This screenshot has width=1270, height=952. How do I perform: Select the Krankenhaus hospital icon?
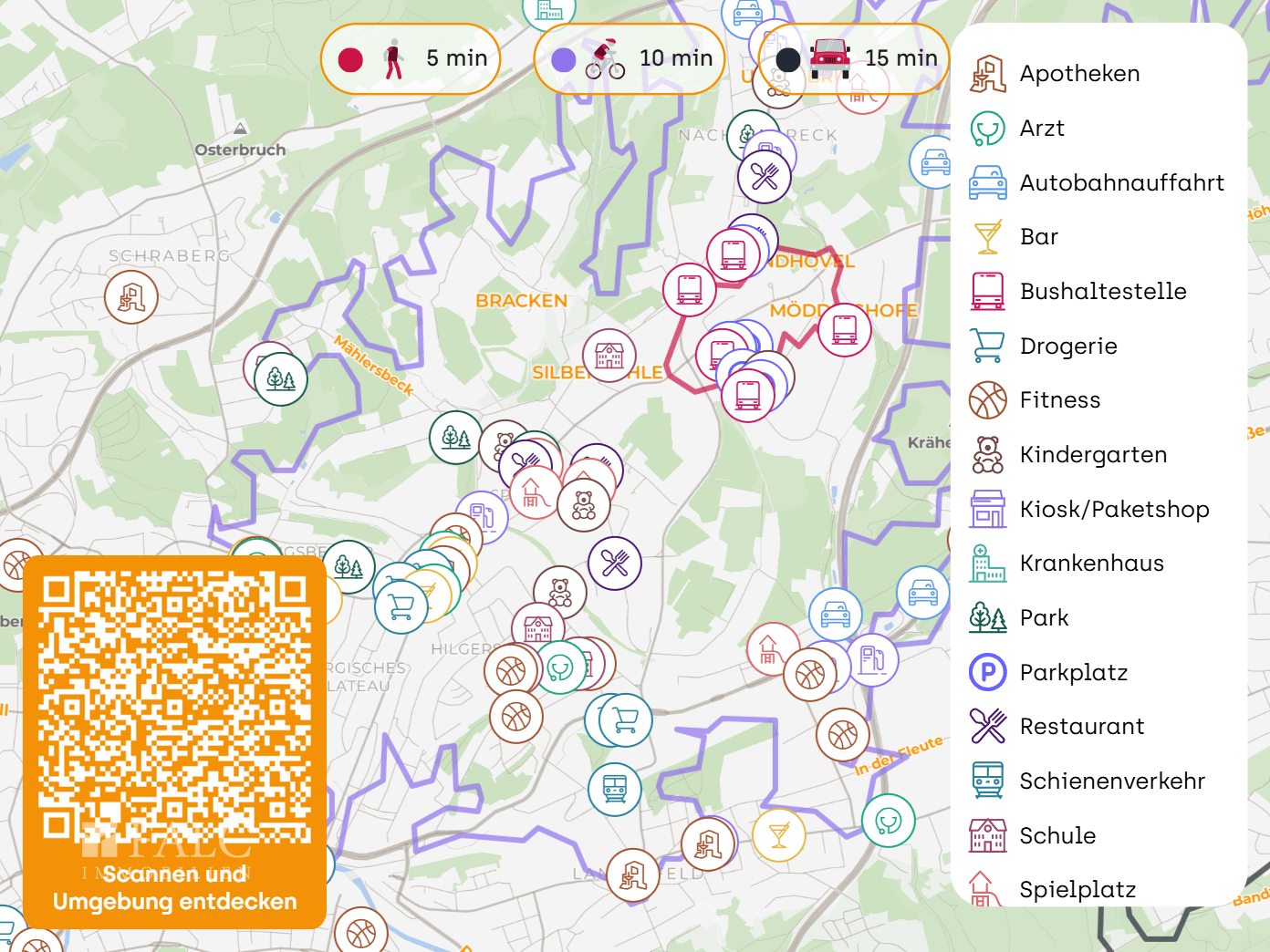pyautogui.click(x=987, y=563)
